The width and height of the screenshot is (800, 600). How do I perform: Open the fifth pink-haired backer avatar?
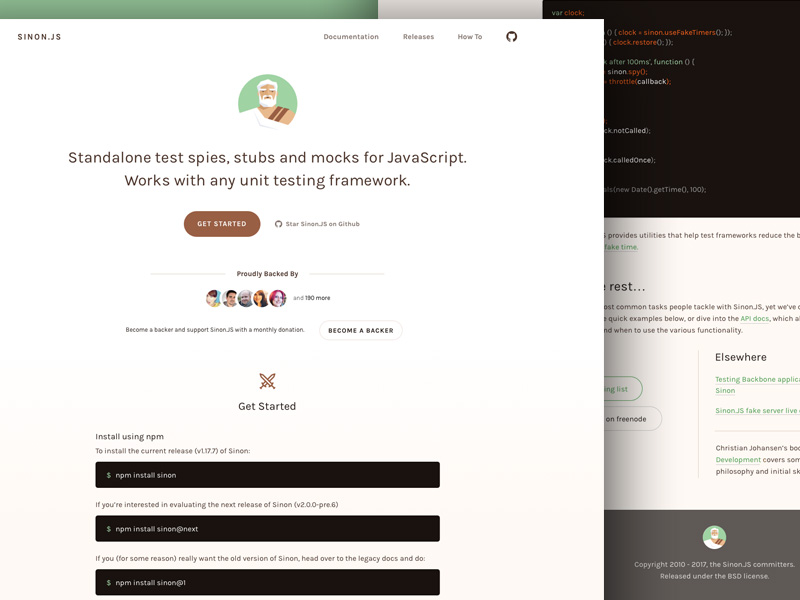(278, 298)
